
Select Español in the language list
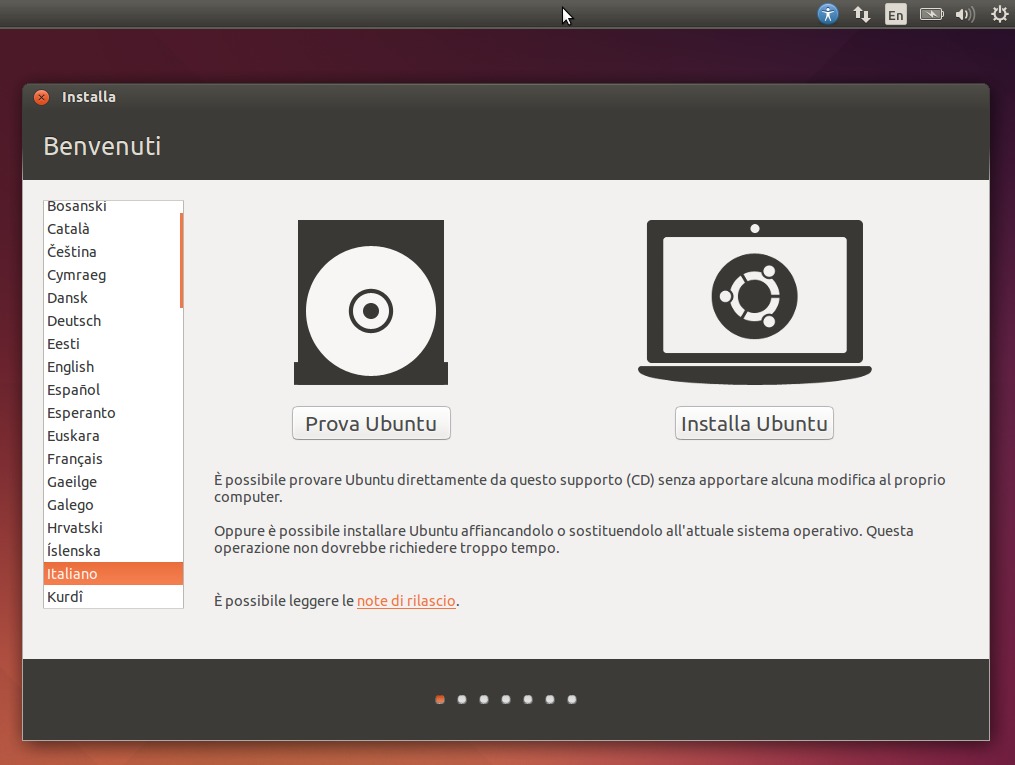[x=113, y=390]
